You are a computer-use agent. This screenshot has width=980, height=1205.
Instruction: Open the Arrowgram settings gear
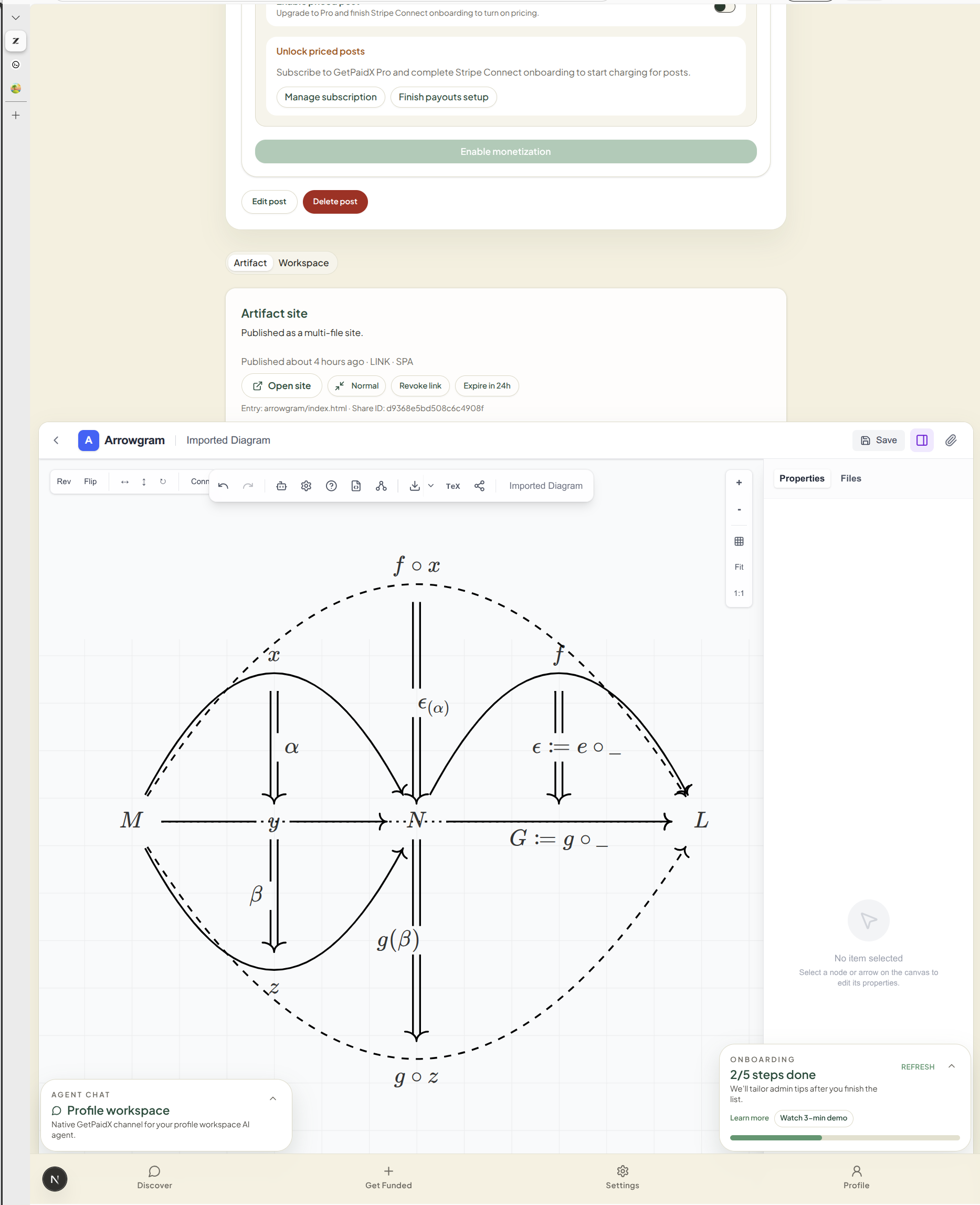(x=306, y=486)
